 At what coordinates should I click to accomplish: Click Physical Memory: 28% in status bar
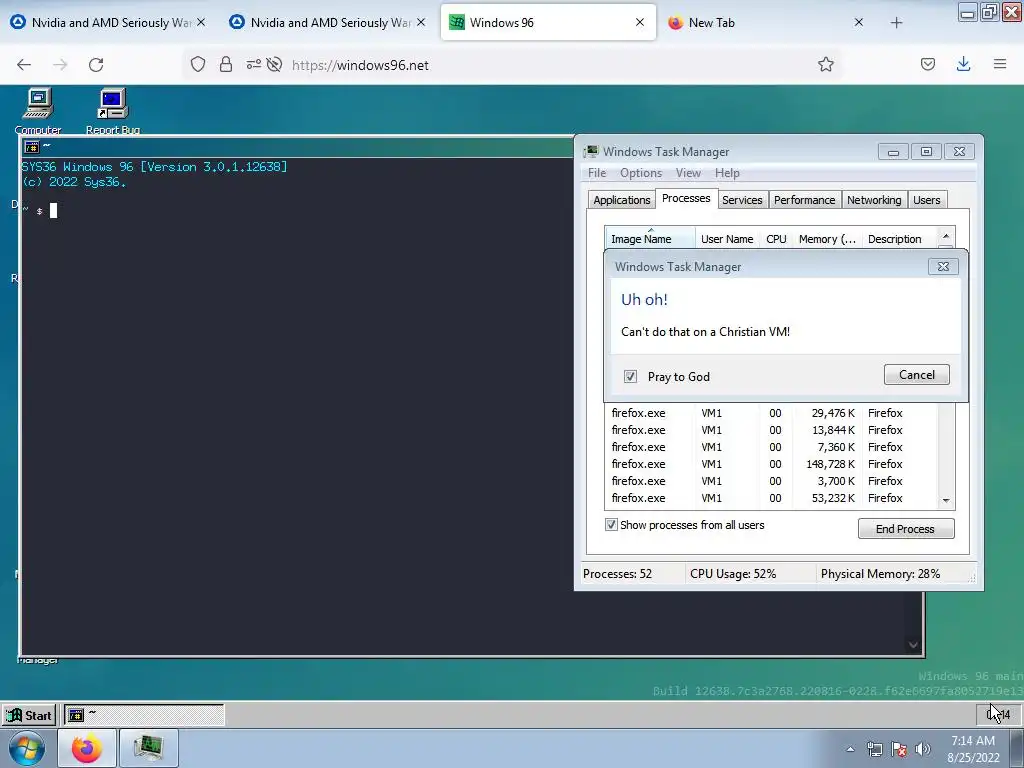(880, 574)
